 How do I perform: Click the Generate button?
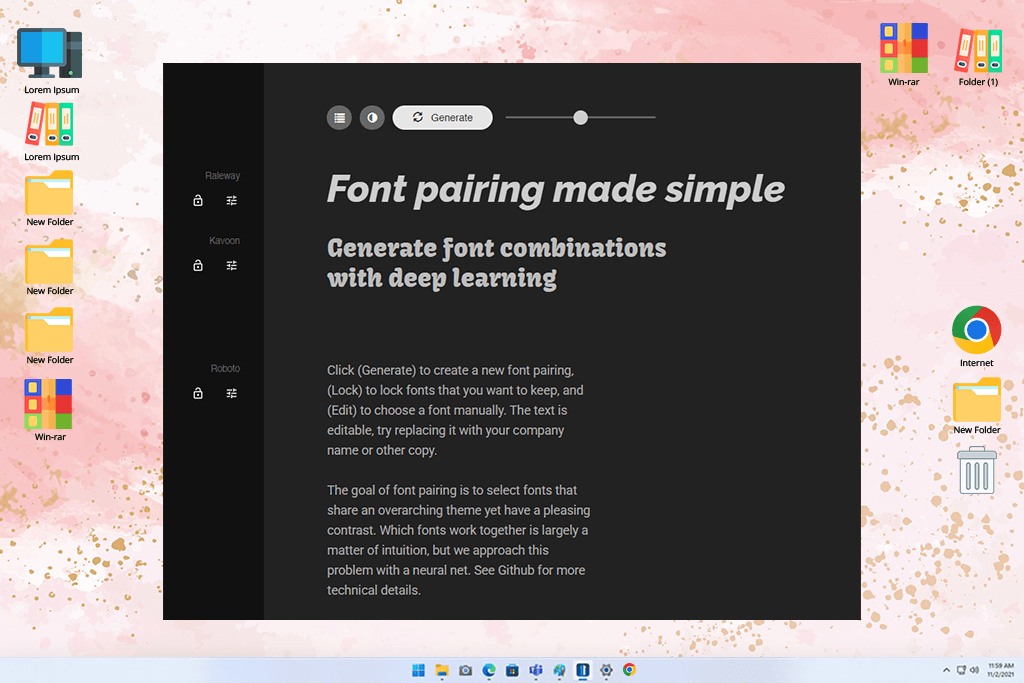pos(442,118)
